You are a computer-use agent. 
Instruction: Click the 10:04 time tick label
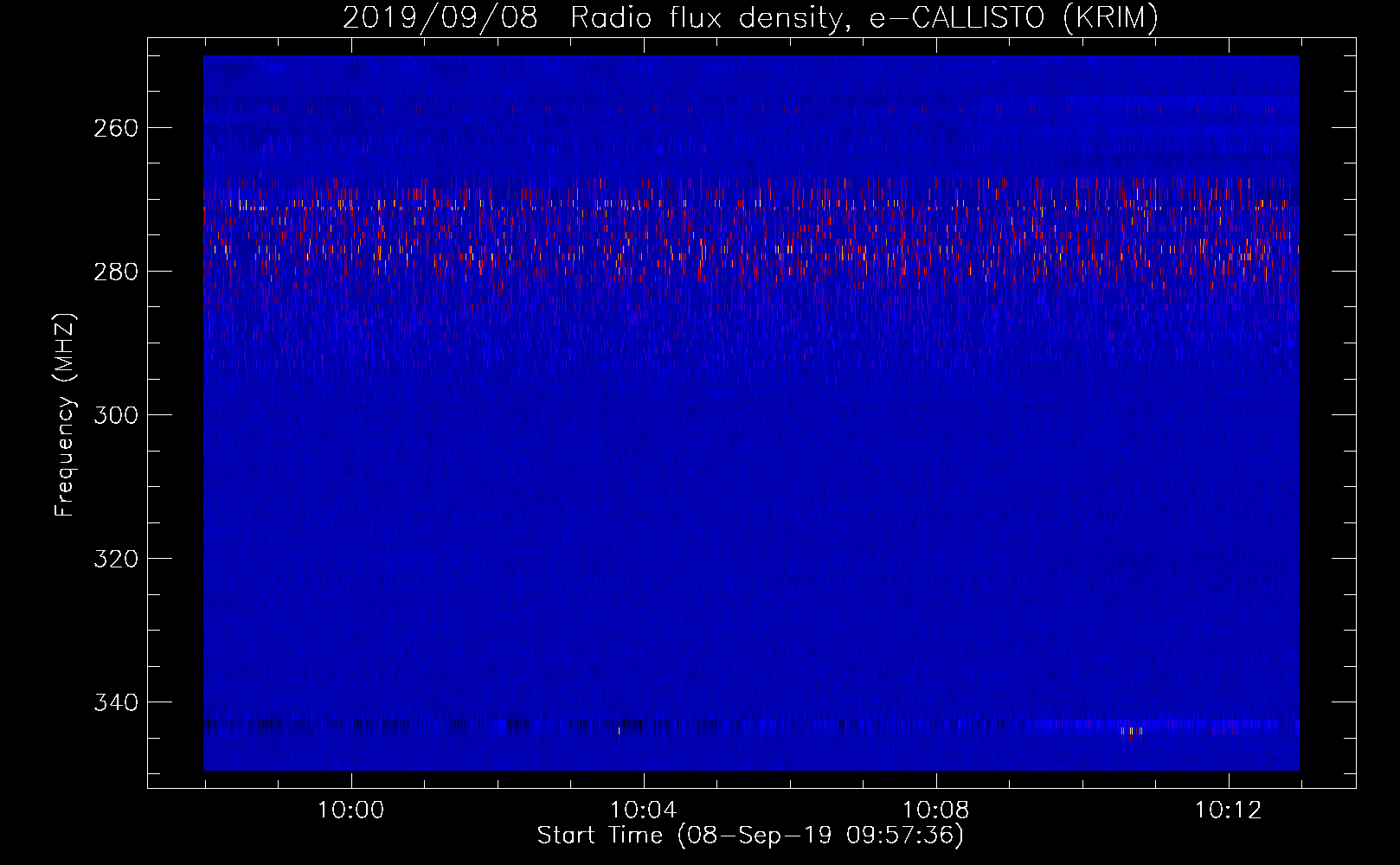[643, 811]
